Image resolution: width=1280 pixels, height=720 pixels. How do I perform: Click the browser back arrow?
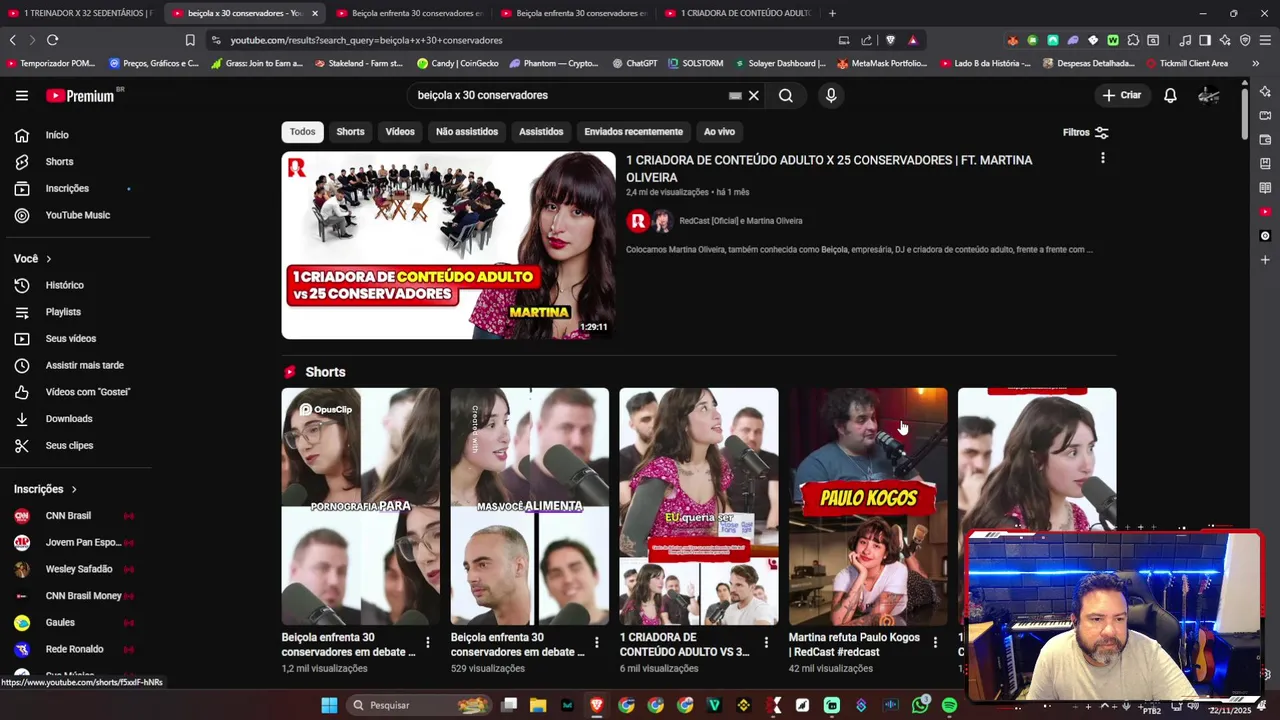pyautogui.click(x=12, y=40)
